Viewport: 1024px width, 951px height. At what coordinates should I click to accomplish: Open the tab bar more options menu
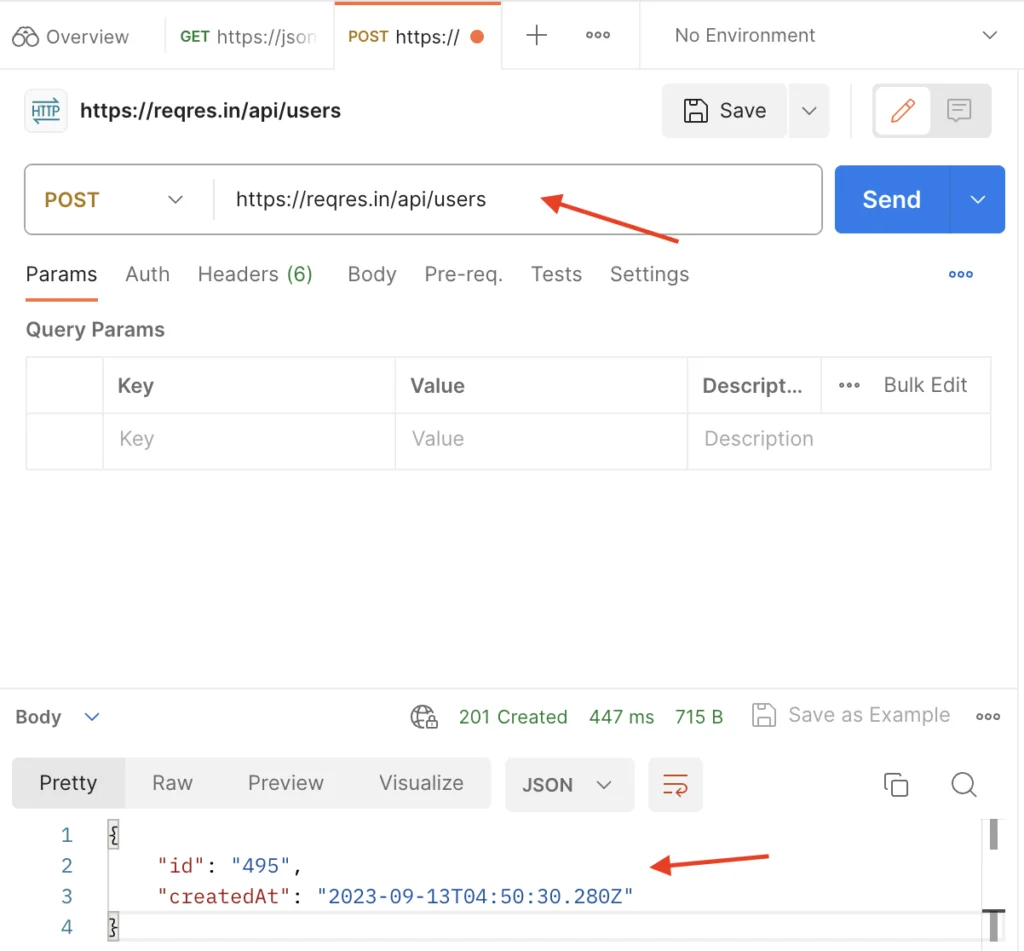(x=598, y=35)
